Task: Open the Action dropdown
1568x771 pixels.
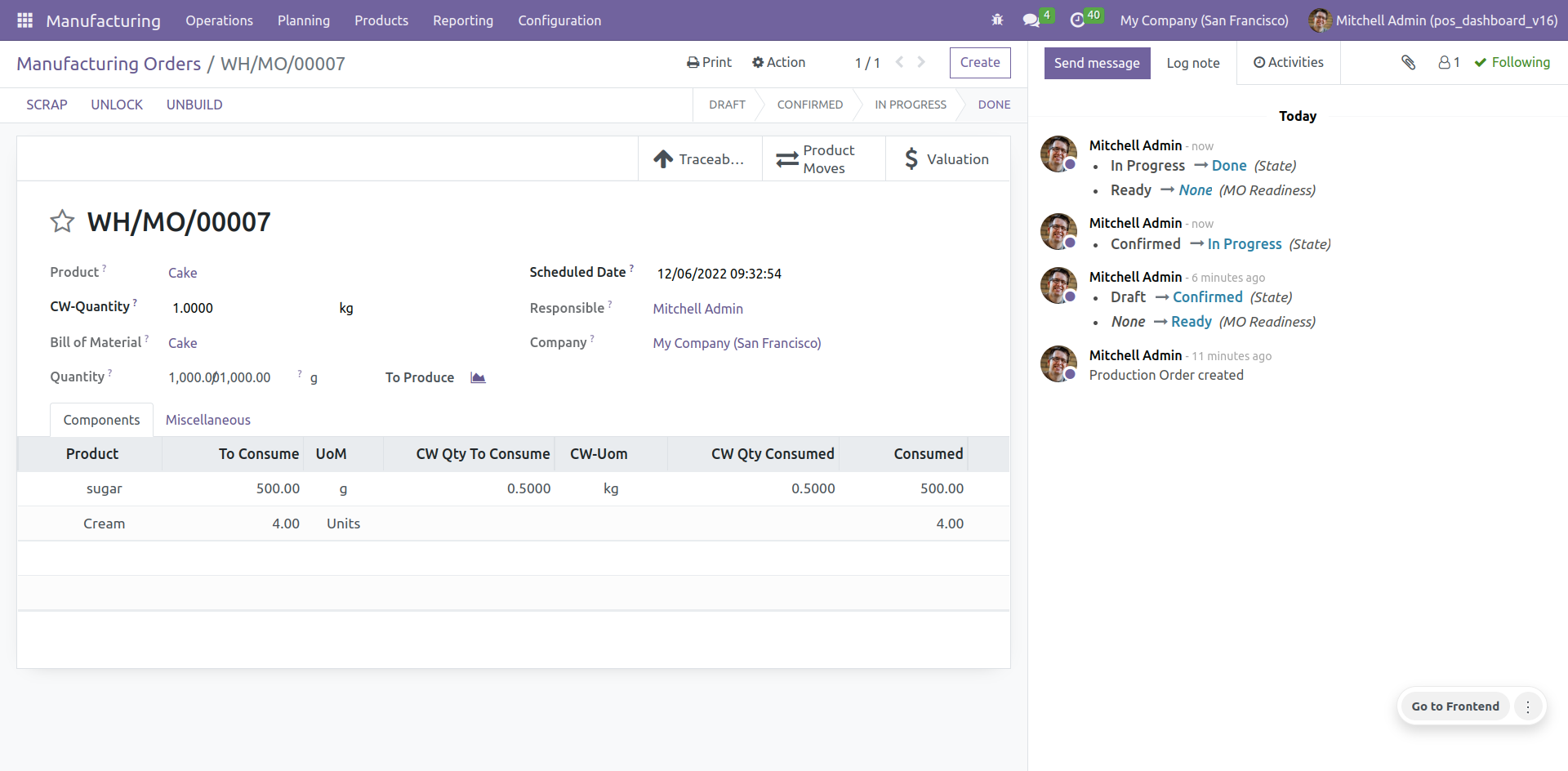Action: 778,62
